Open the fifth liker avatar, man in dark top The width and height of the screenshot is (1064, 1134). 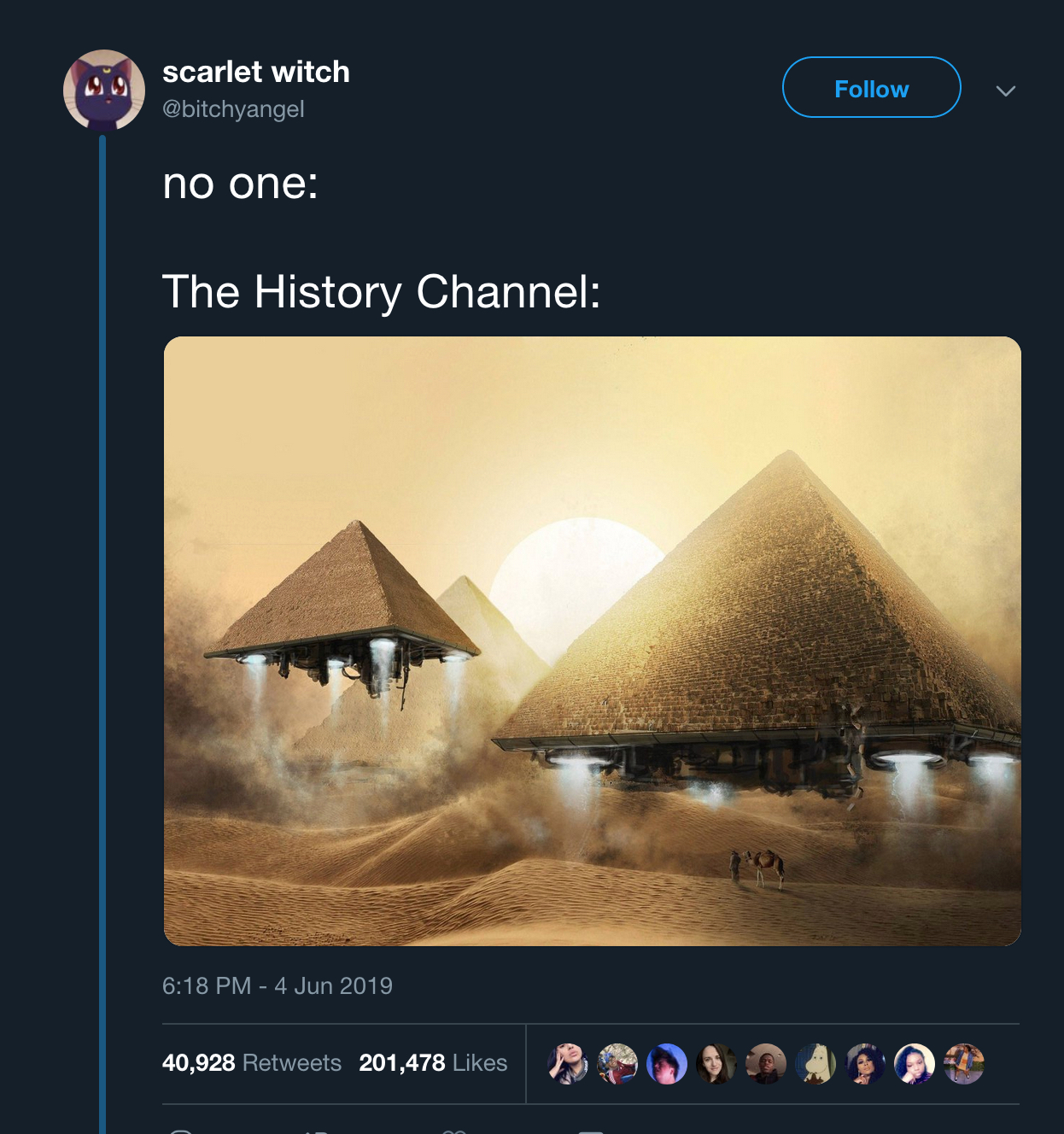(x=766, y=1064)
